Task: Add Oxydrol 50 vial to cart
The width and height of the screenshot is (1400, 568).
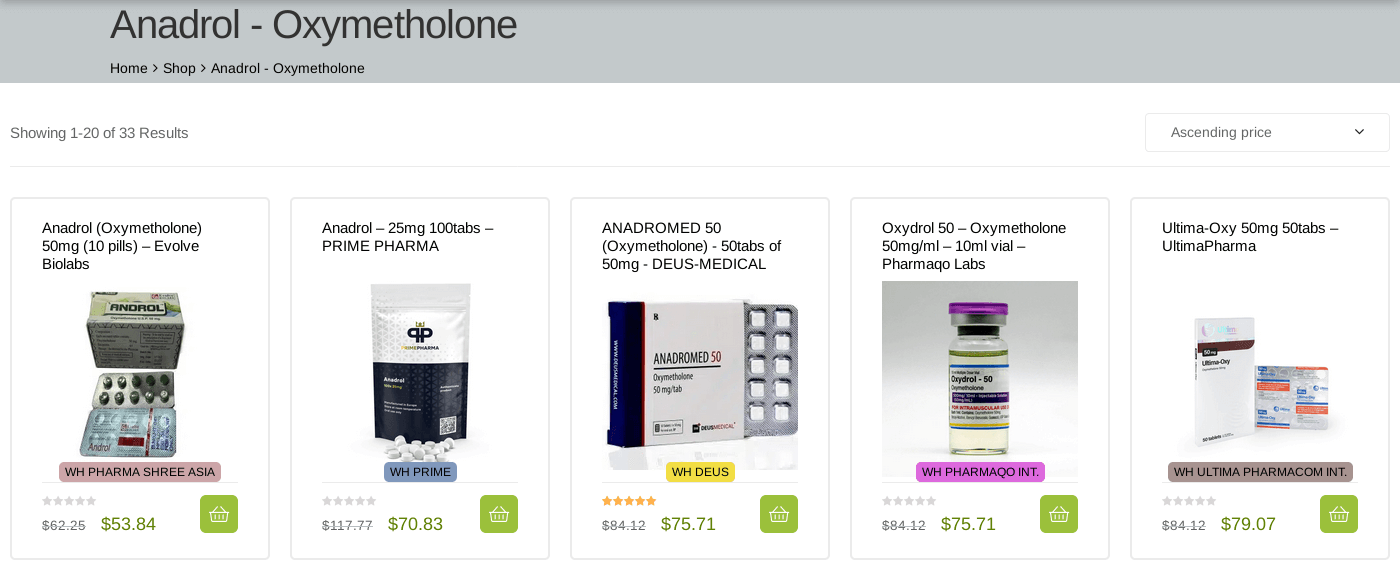Action: click(x=1059, y=514)
